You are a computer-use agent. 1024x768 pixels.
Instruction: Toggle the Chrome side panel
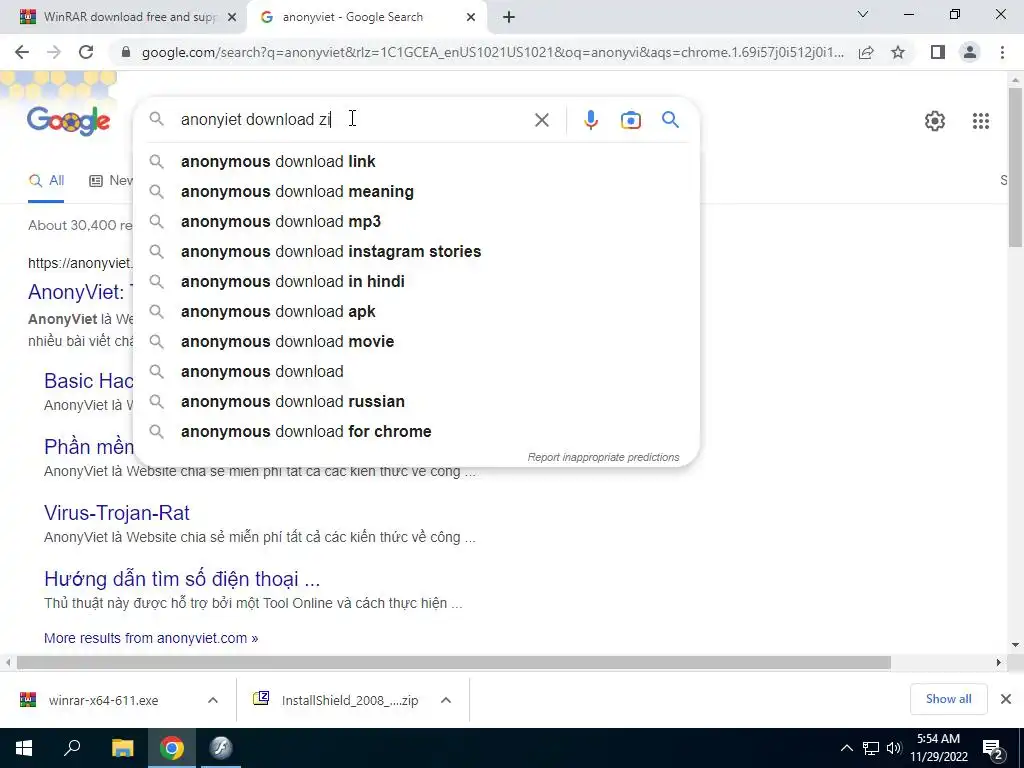point(937,52)
